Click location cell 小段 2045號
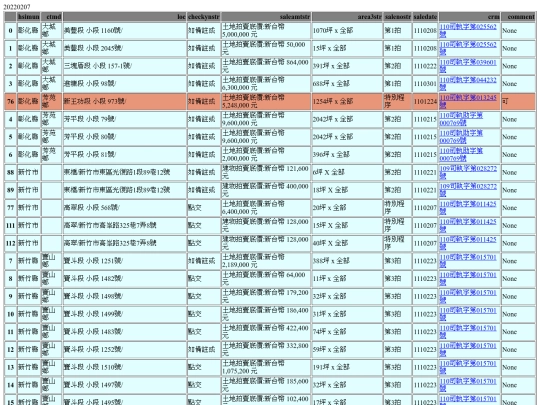This screenshot has width=540, height=405. click(x=124, y=48)
